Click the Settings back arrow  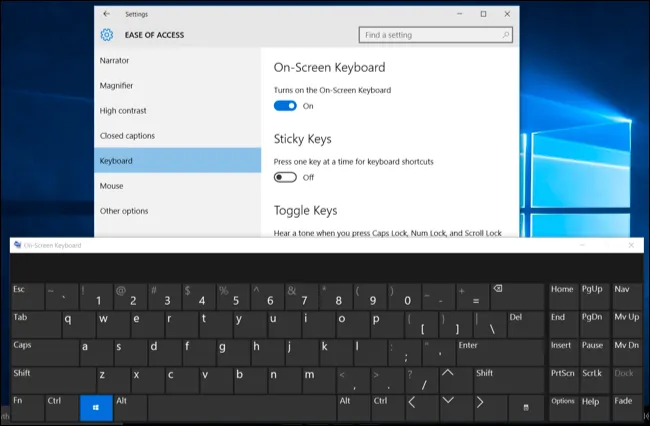pyautogui.click(x=107, y=14)
